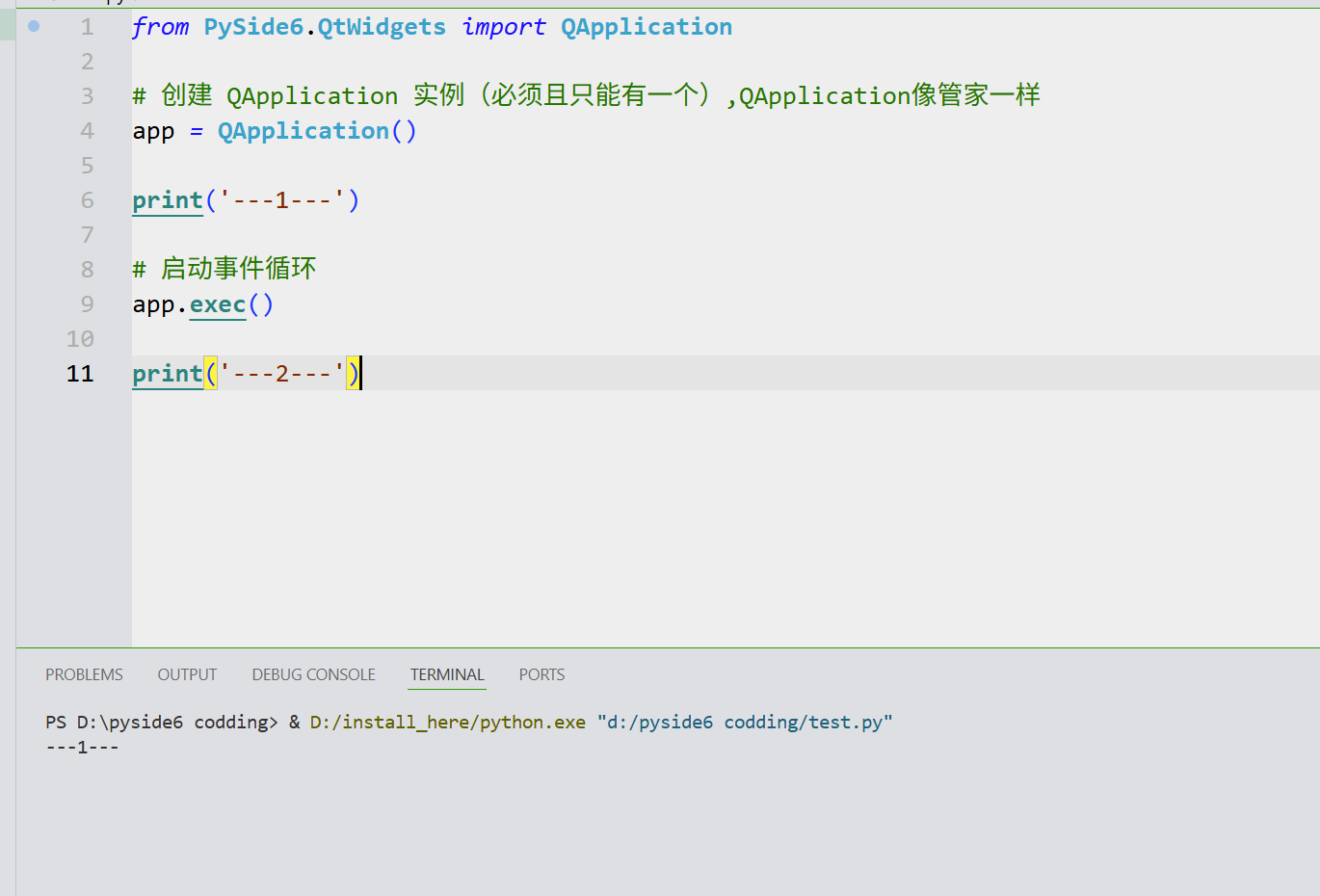Click the highlighted print statement on line 11
This screenshot has width=1320, height=896.
click(x=246, y=373)
